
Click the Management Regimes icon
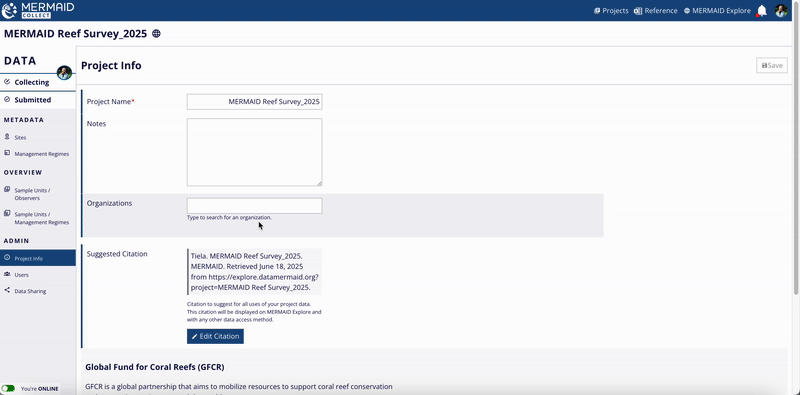7,153
